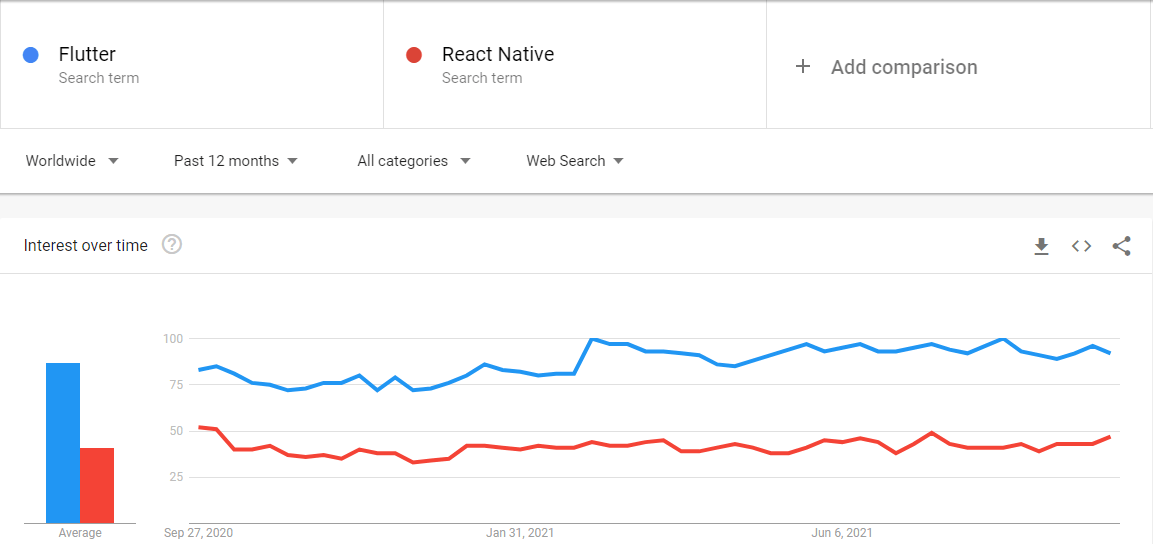This screenshot has width=1153, height=544.
Task: Share the Interest over time chart
Action: tap(1121, 246)
